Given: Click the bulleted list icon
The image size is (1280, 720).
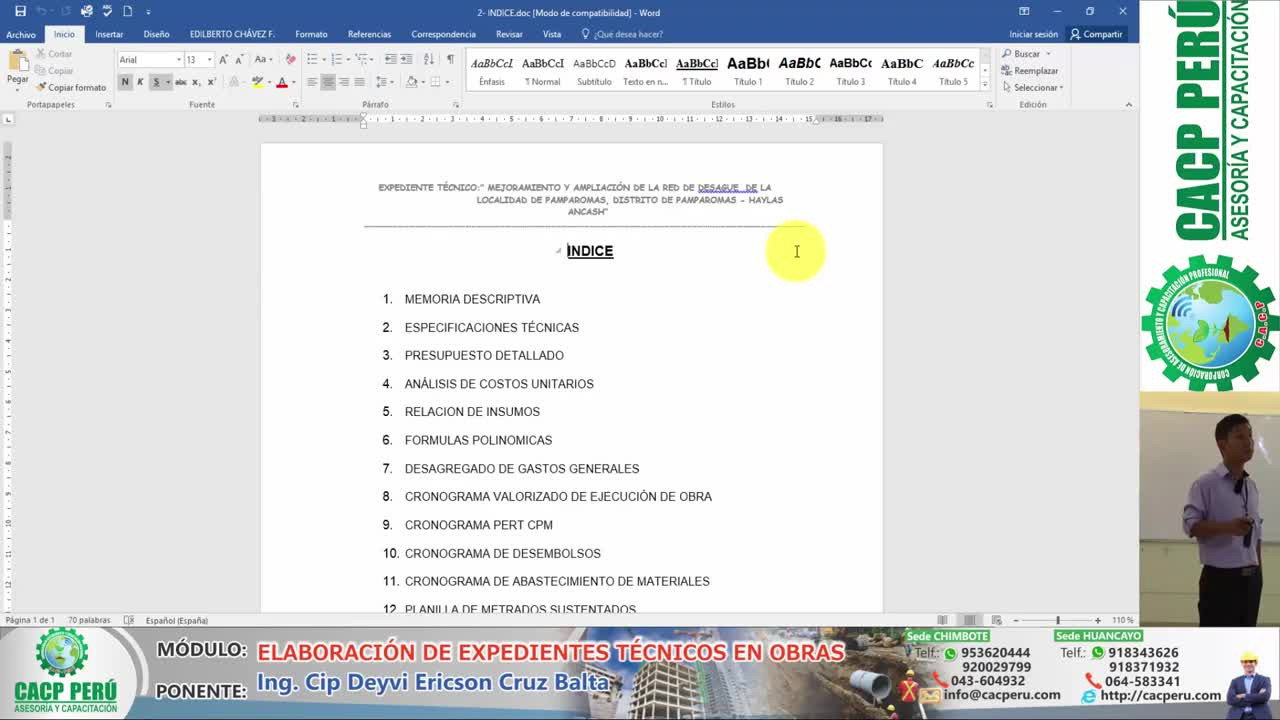Looking at the screenshot, I should 313,59.
